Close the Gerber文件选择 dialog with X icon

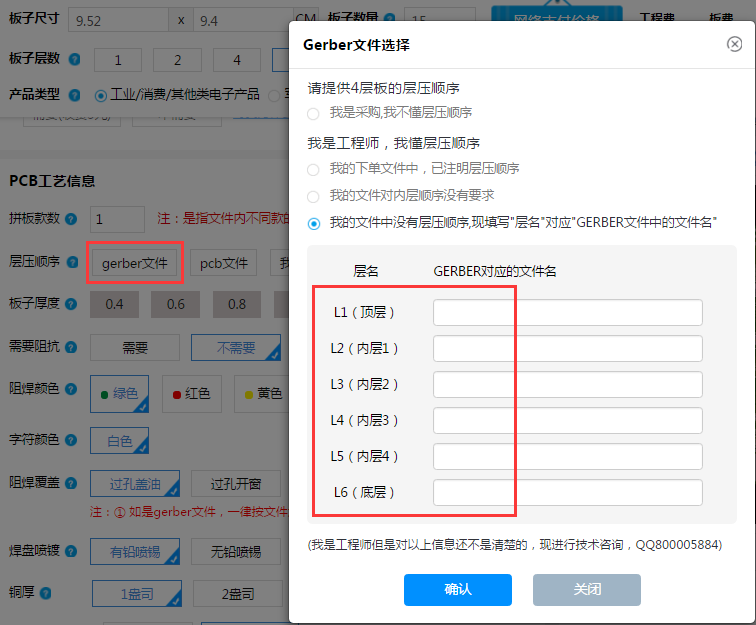pos(734,44)
